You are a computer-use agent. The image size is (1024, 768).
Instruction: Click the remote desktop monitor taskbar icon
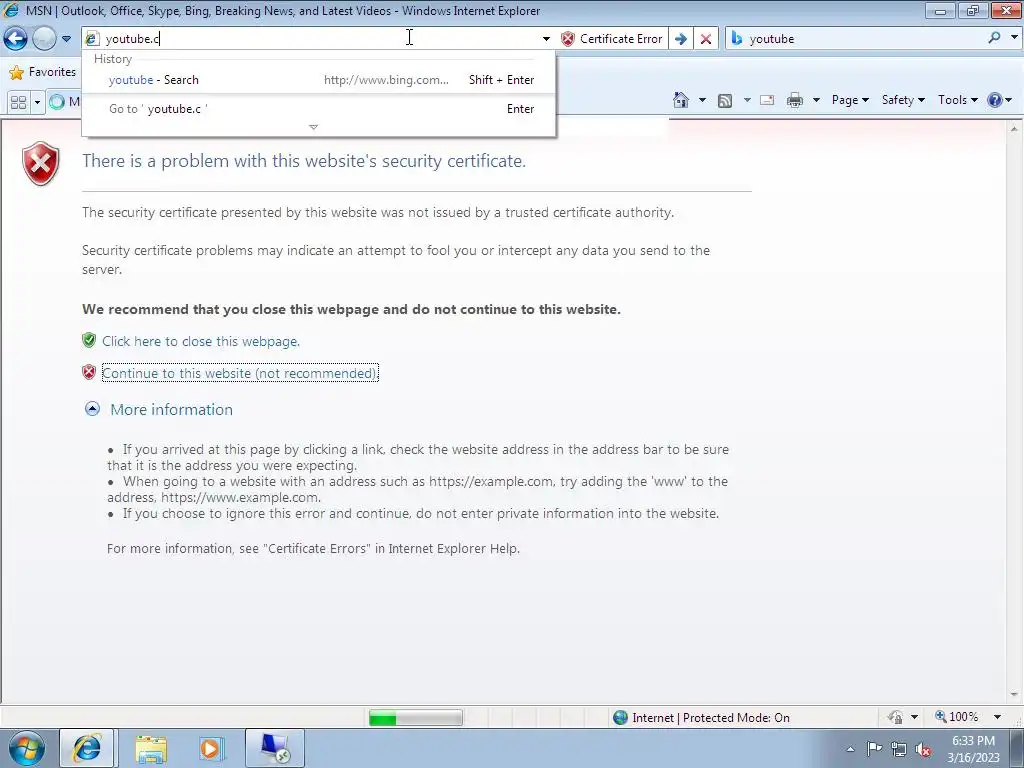click(x=275, y=748)
